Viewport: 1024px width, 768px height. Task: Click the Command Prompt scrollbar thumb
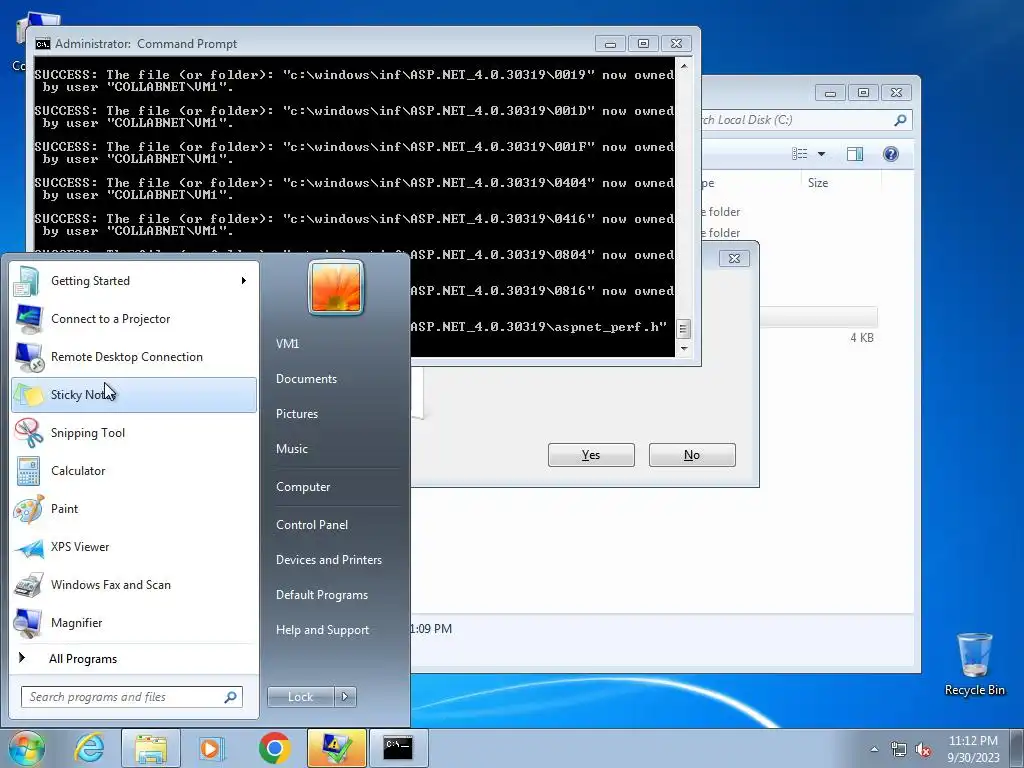click(684, 328)
